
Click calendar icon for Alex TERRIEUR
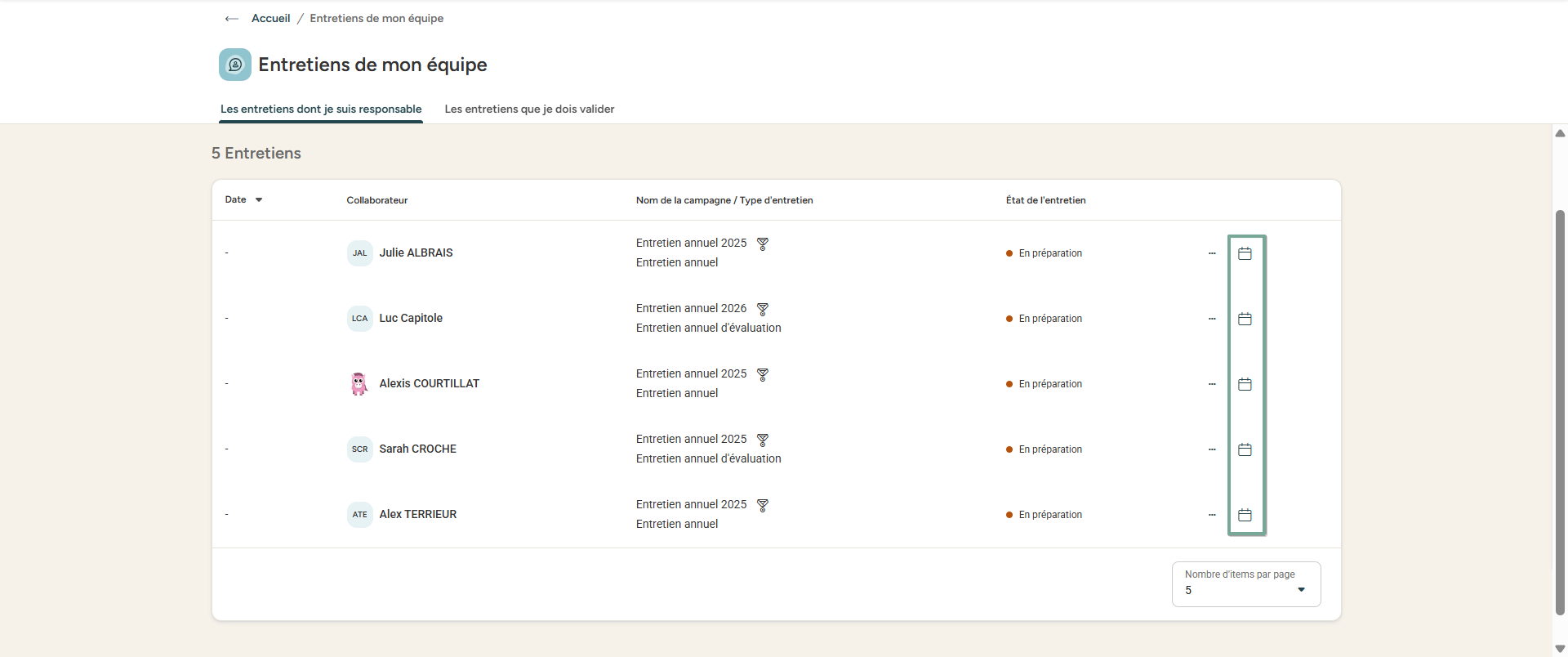point(1245,515)
